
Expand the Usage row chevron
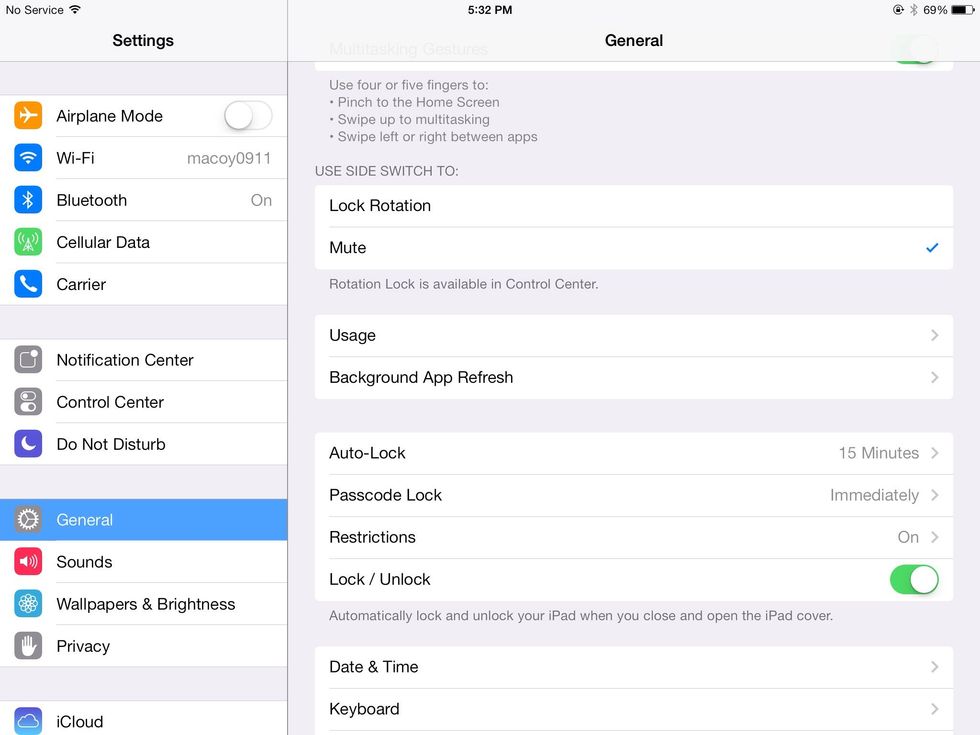934,336
